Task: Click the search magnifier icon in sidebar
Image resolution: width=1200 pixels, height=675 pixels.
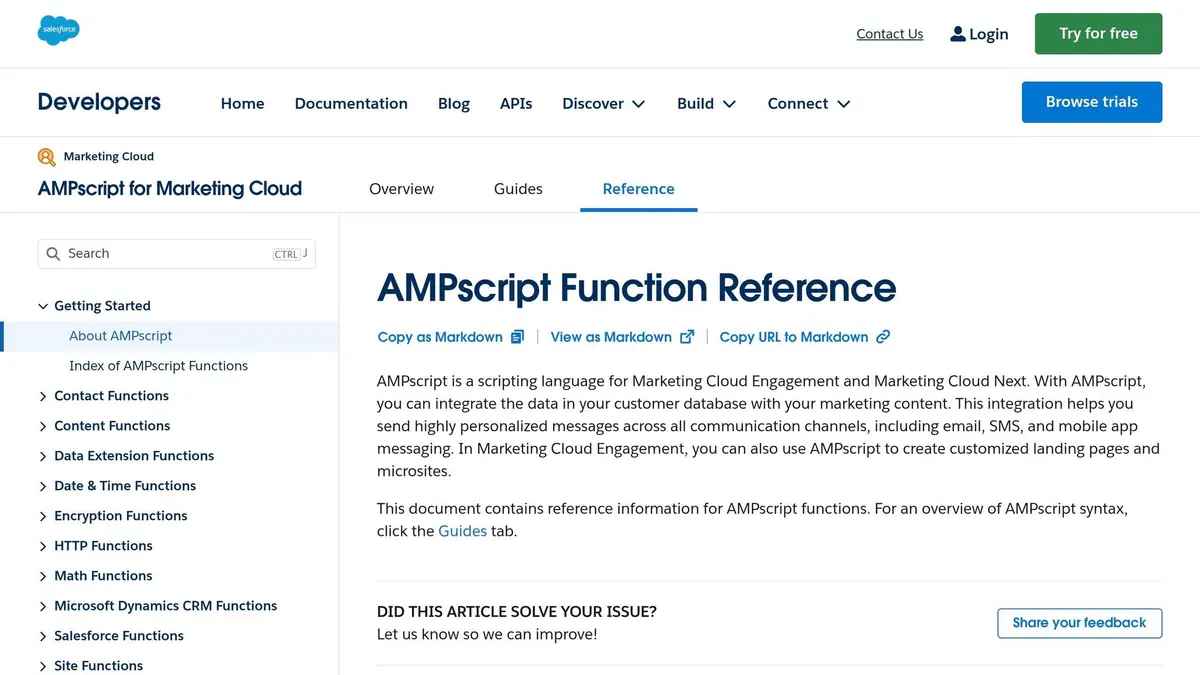Action: [x=54, y=254]
